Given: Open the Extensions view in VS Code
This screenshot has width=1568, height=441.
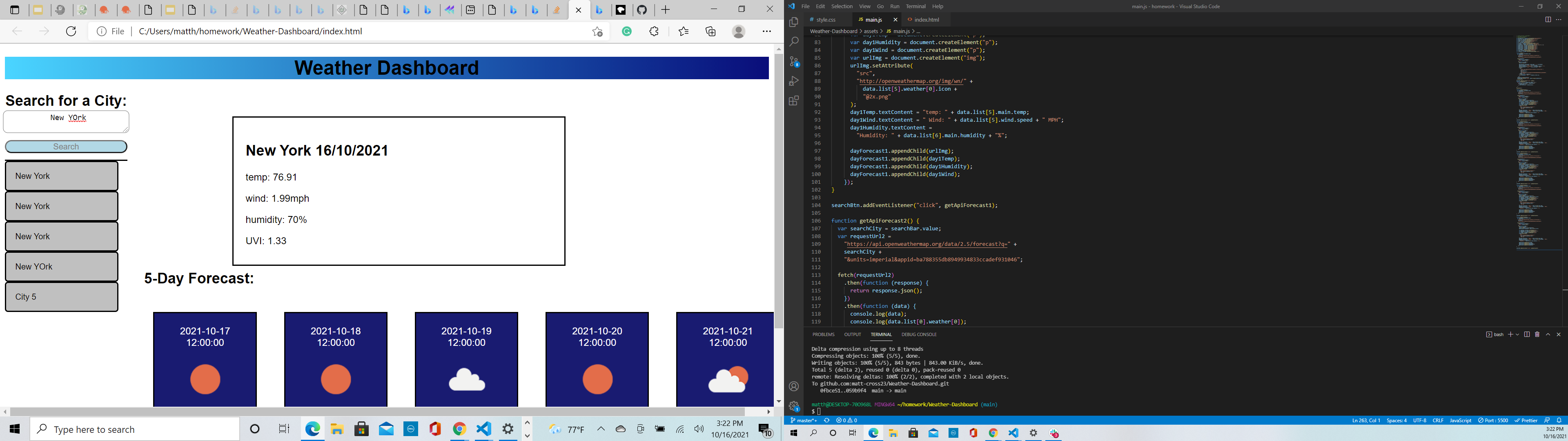Looking at the screenshot, I should tap(794, 101).
